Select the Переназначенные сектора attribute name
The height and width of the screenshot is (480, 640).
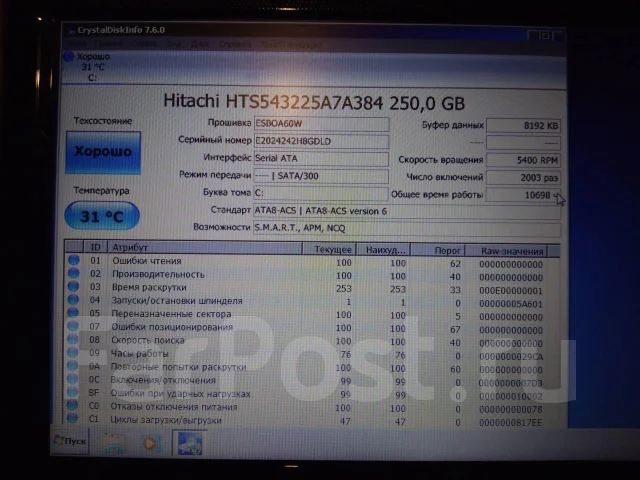171,314
